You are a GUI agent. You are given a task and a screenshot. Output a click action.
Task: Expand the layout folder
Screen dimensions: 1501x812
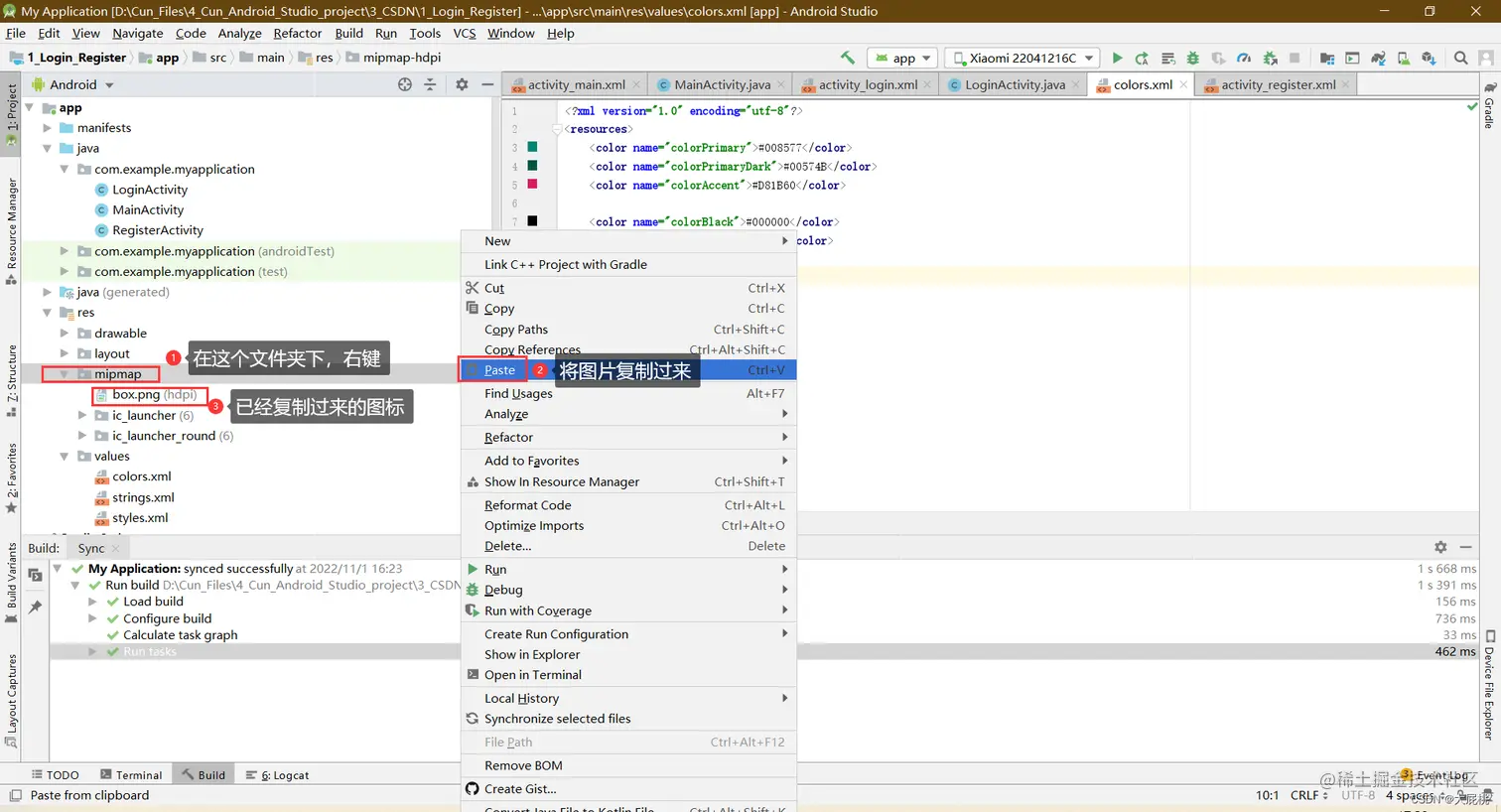click(65, 353)
